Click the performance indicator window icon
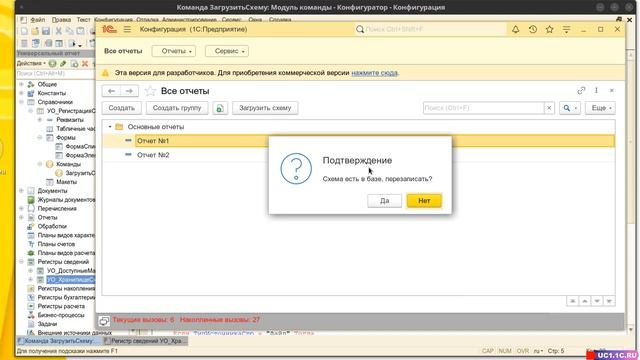This screenshot has width=640, height=360. point(104,321)
